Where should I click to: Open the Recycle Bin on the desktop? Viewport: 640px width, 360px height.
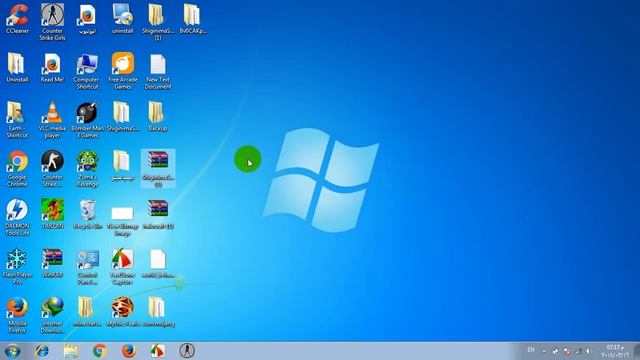pos(87,213)
